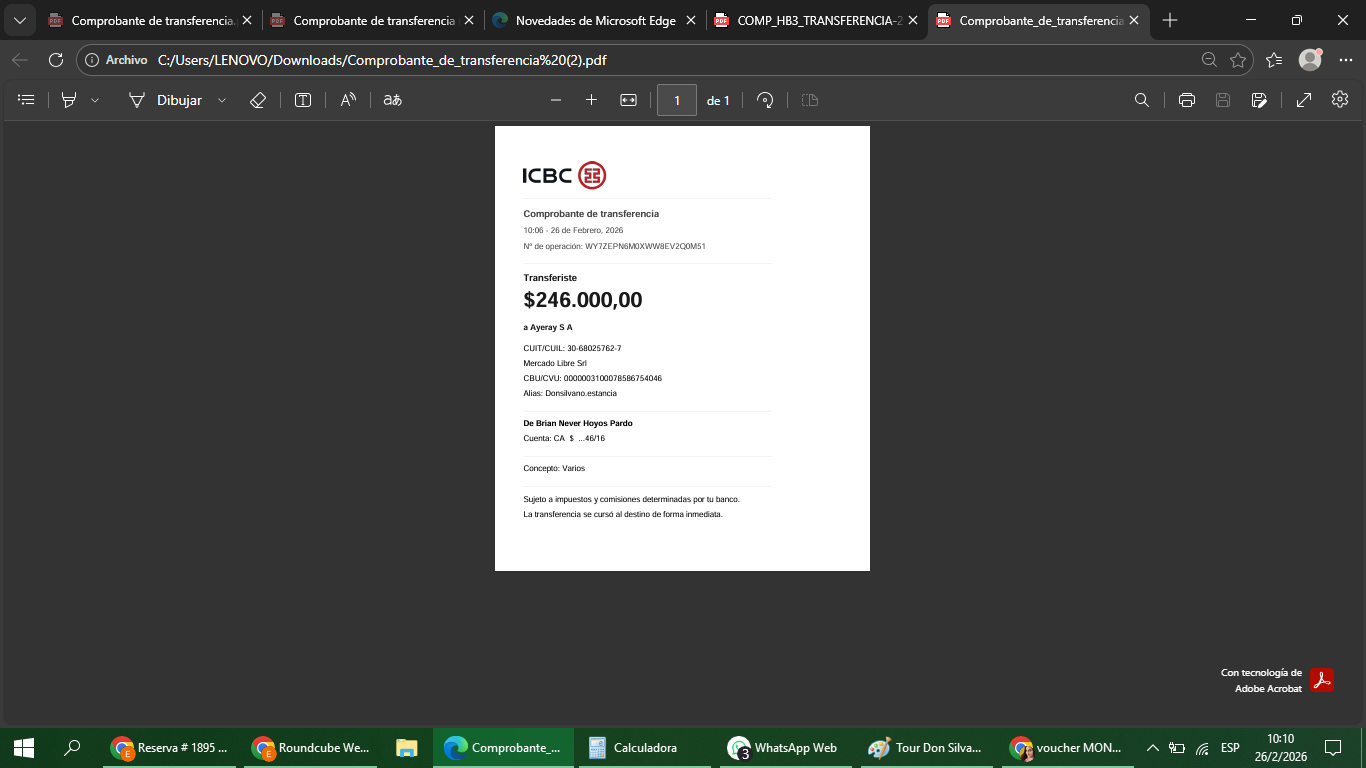Viewport: 1366px width, 768px height.
Task: Print the PDF document
Action: (x=1187, y=100)
